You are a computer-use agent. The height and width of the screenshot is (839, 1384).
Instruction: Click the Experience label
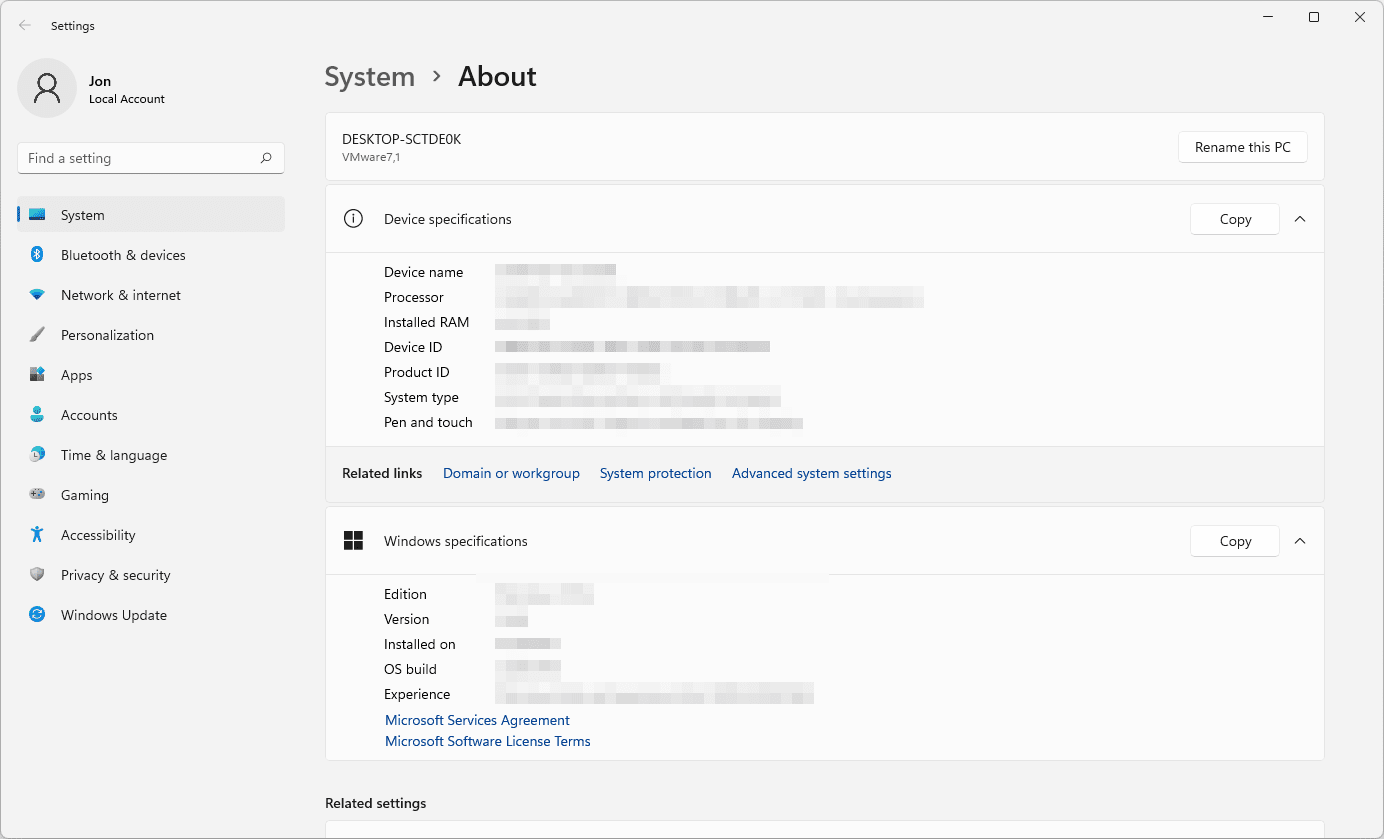(x=417, y=694)
